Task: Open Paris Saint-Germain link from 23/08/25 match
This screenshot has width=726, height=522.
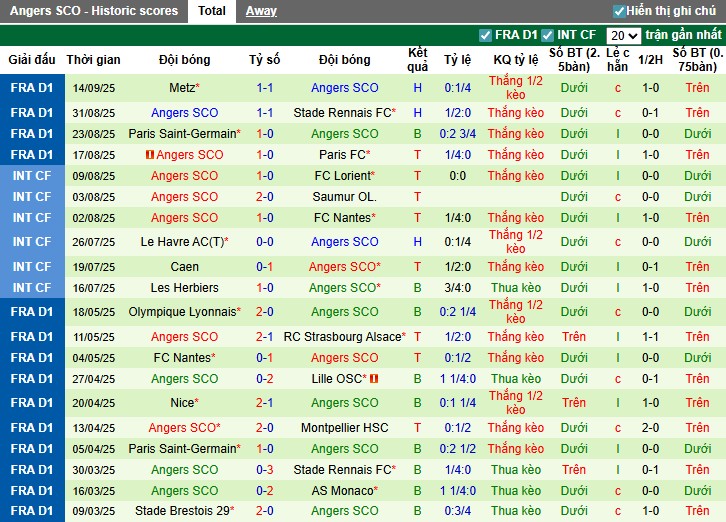Action: point(183,134)
